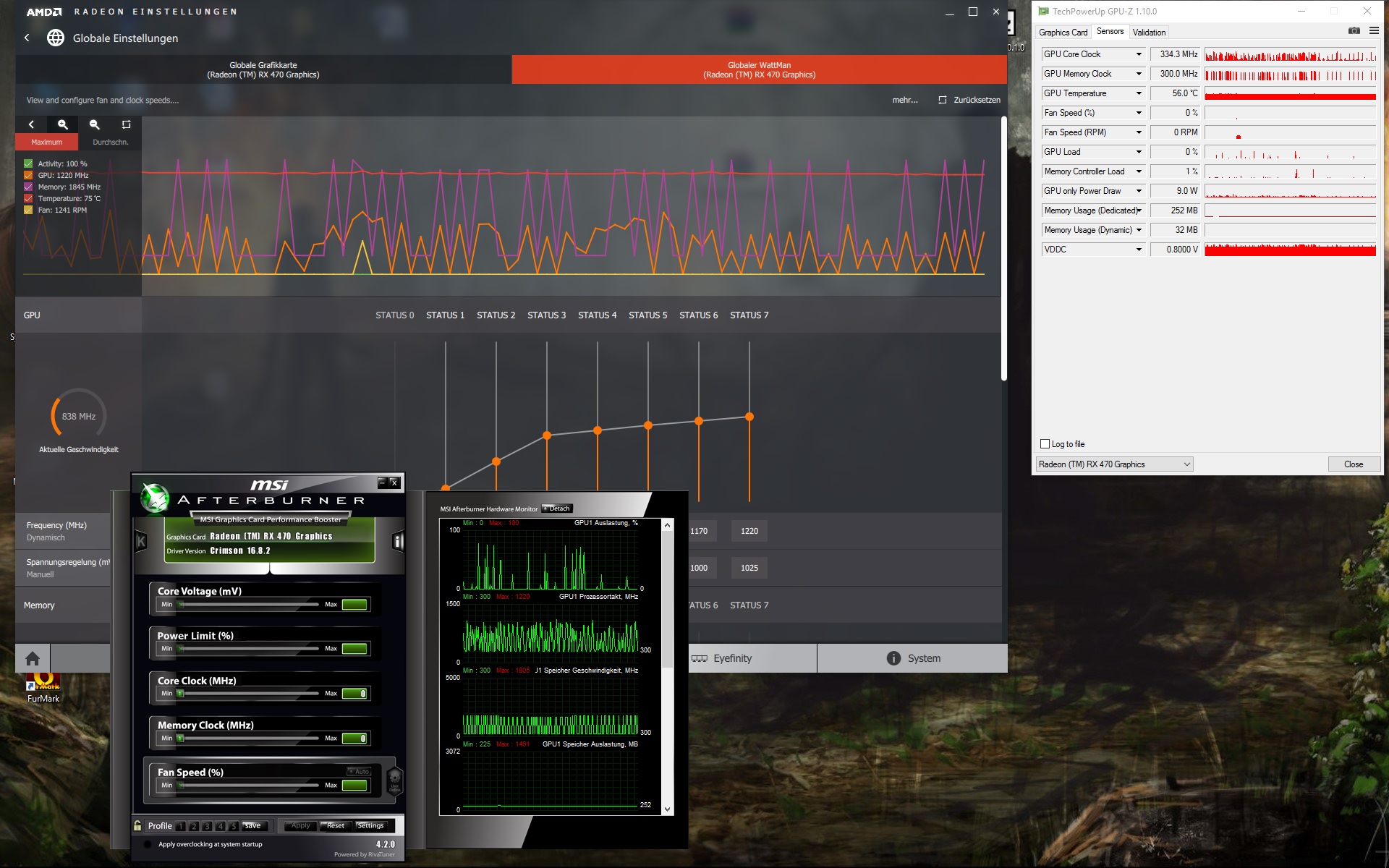Click the Zurücksetzen reset button
Image resolution: width=1389 pixels, height=868 pixels.
coord(969,100)
